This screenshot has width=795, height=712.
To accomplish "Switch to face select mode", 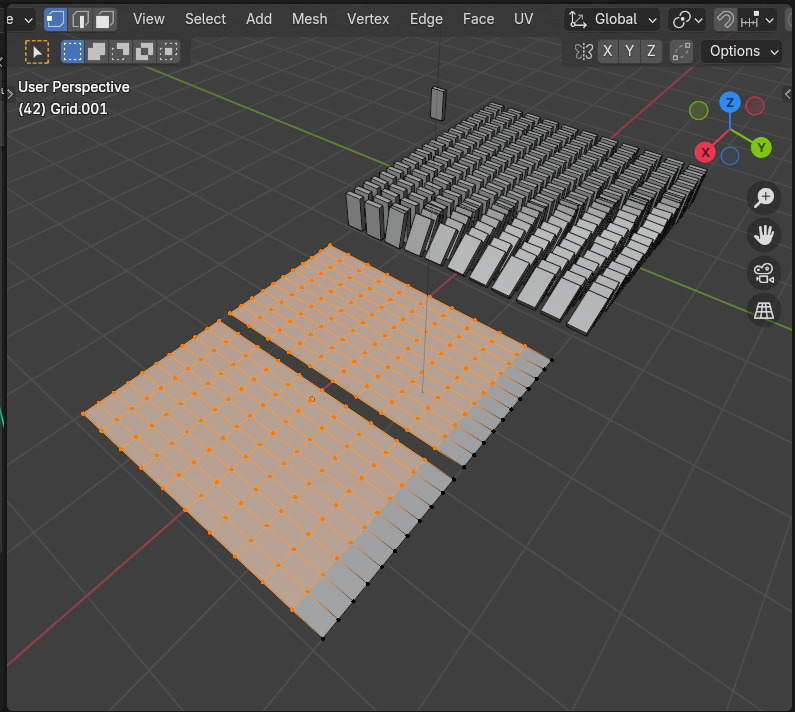I will pyautogui.click(x=104, y=19).
